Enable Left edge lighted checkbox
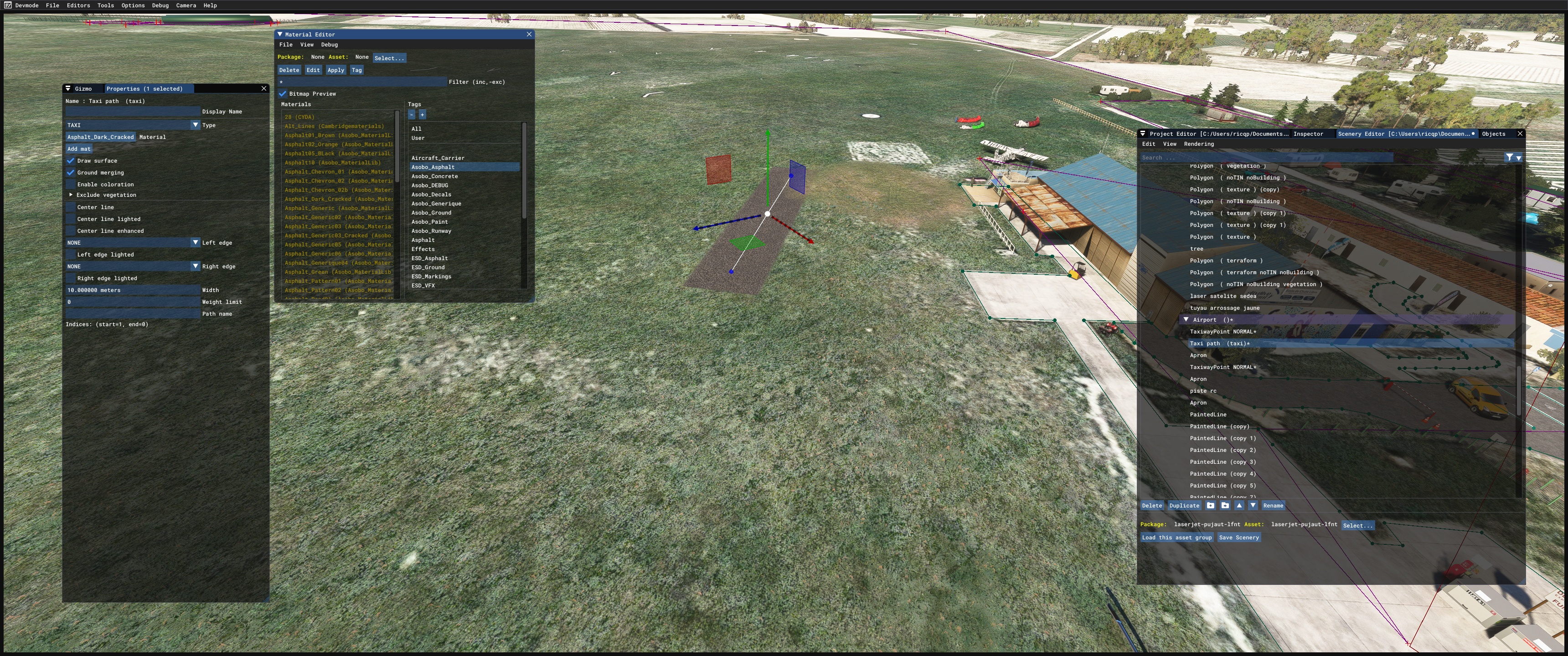Viewport: 1568px width, 656px height. click(71, 255)
